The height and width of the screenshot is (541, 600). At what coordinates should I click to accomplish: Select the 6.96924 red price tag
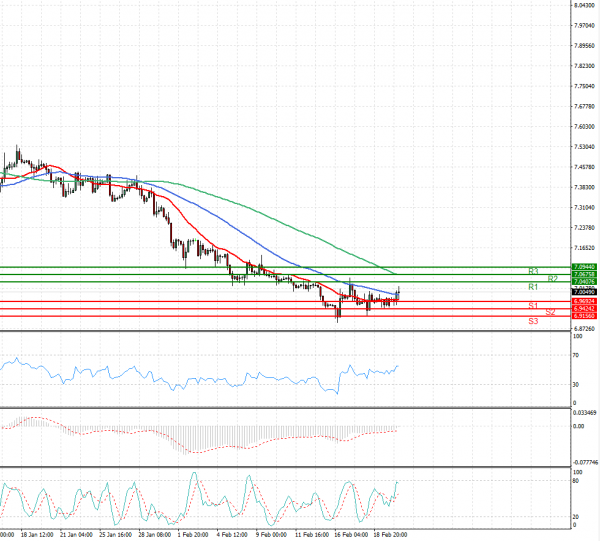pos(584,301)
